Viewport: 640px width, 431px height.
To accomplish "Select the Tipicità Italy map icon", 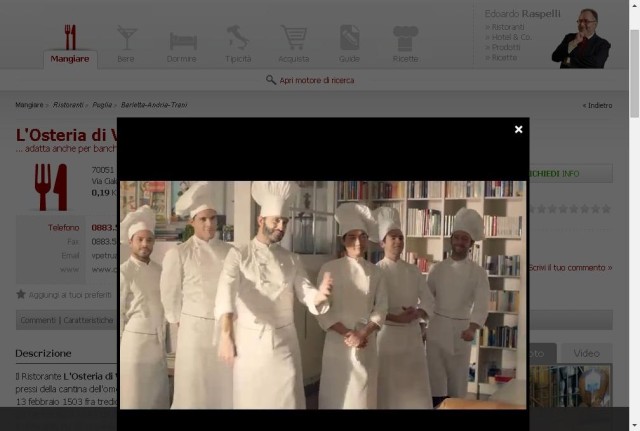I will click(x=238, y=37).
